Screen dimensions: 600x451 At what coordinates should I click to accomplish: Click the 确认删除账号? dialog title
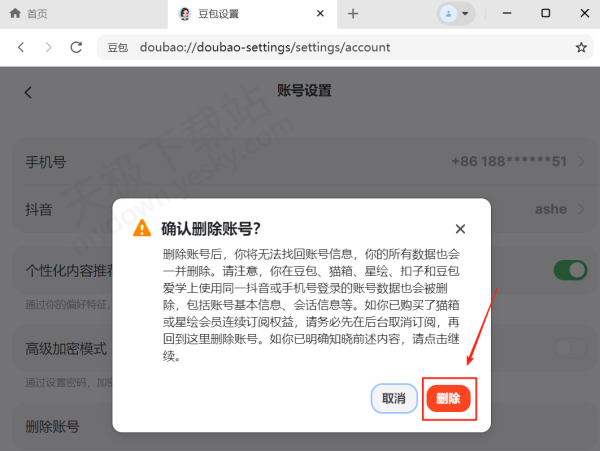[x=211, y=229]
